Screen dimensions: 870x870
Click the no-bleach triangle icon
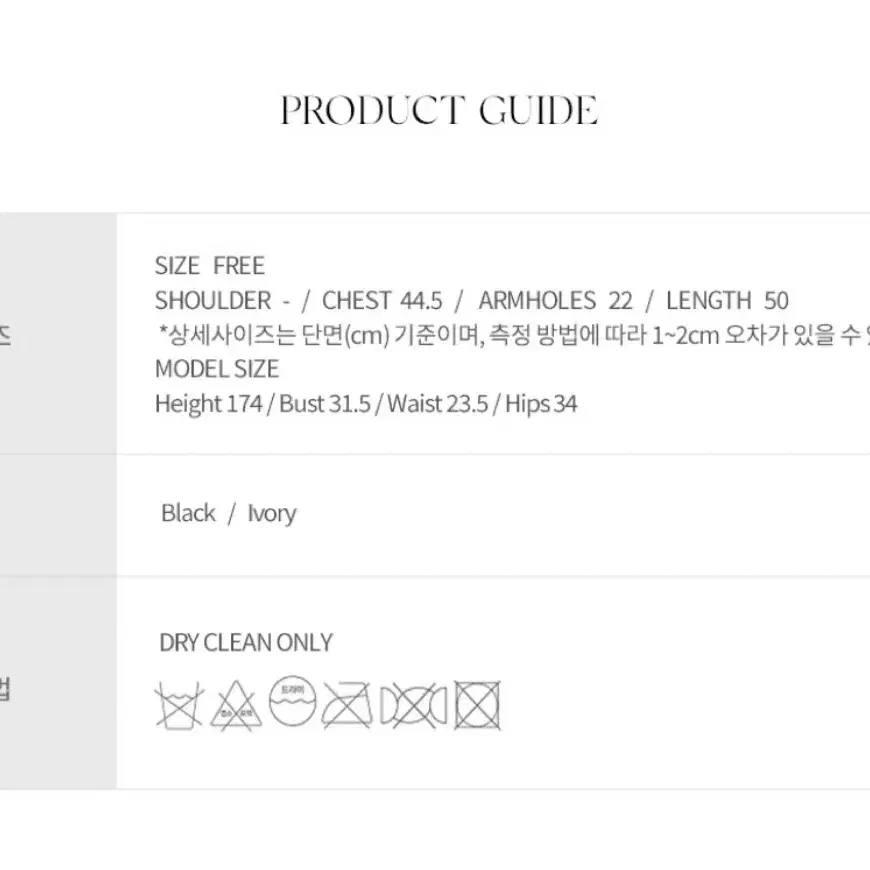[236, 705]
